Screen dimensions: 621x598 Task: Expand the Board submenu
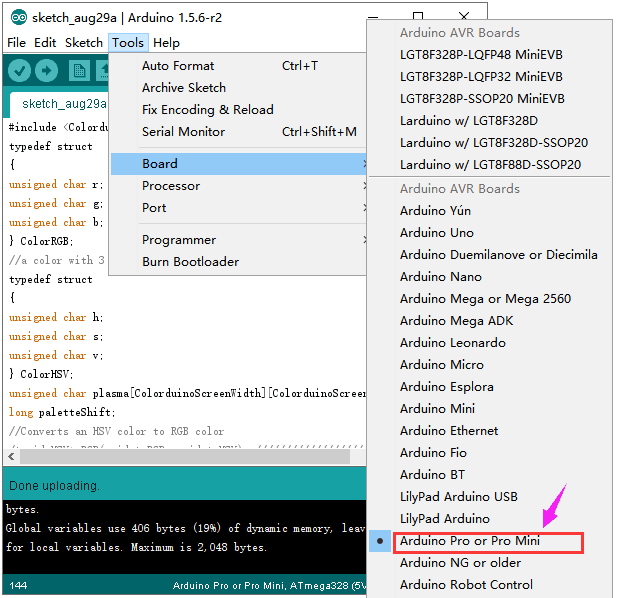(x=239, y=164)
